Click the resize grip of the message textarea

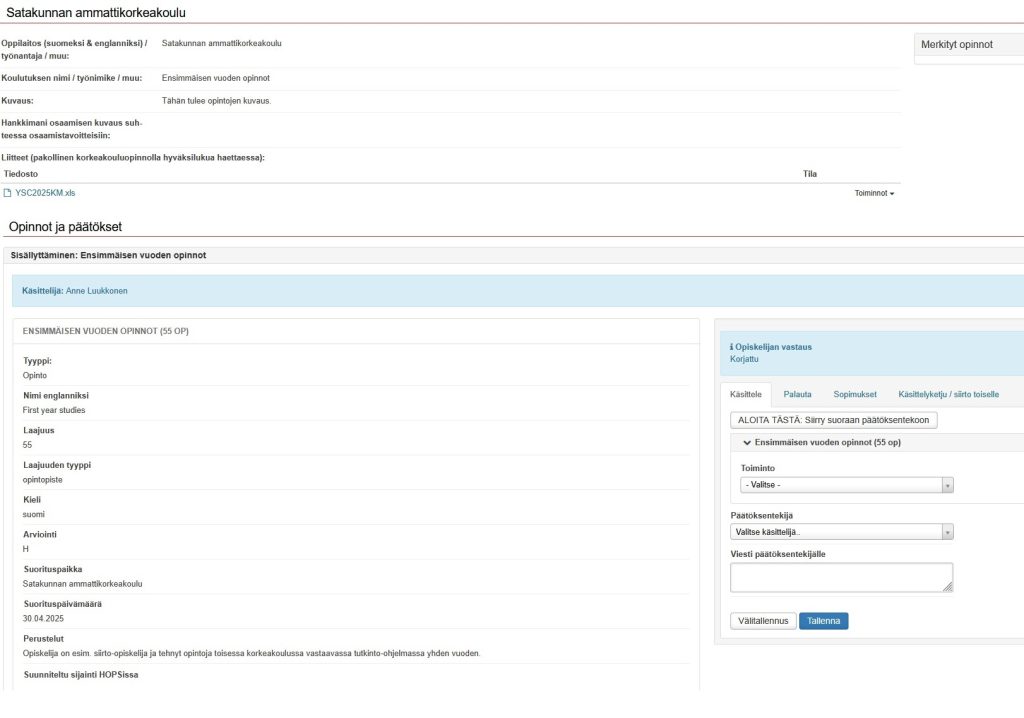pos(947,587)
